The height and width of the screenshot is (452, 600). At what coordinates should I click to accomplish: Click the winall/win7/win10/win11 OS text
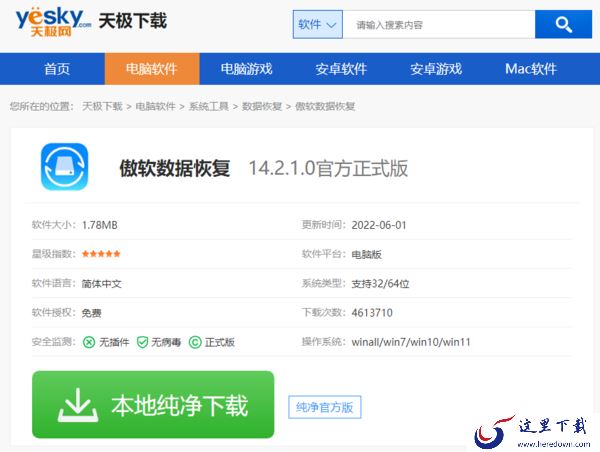(x=411, y=342)
